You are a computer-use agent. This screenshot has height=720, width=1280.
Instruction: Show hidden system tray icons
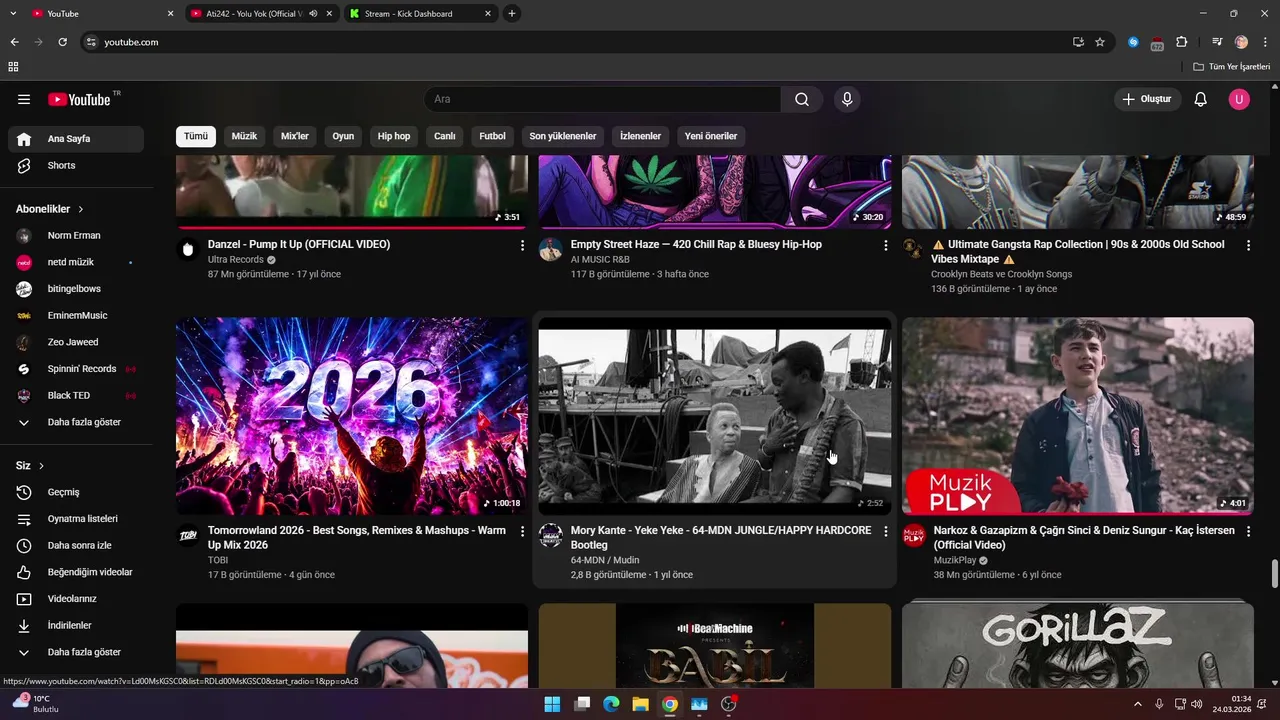pyautogui.click(x=1138, y=704)
